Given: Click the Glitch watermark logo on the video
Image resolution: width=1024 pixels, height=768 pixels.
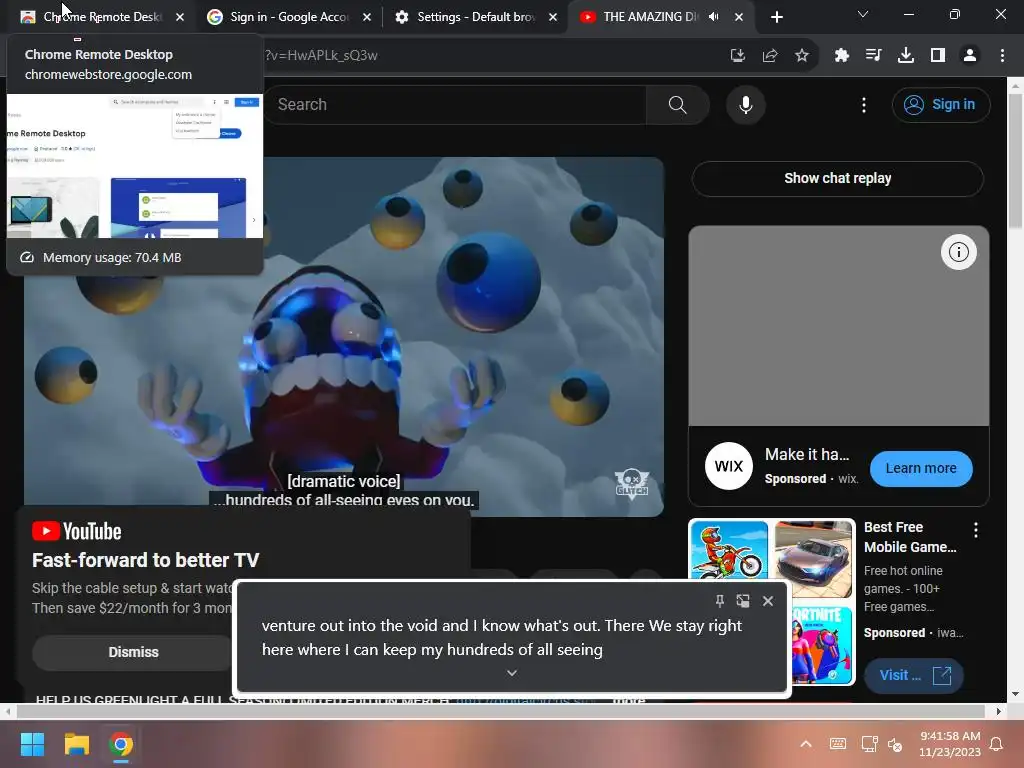Looking at the screenshot, I should coord(632,484).
